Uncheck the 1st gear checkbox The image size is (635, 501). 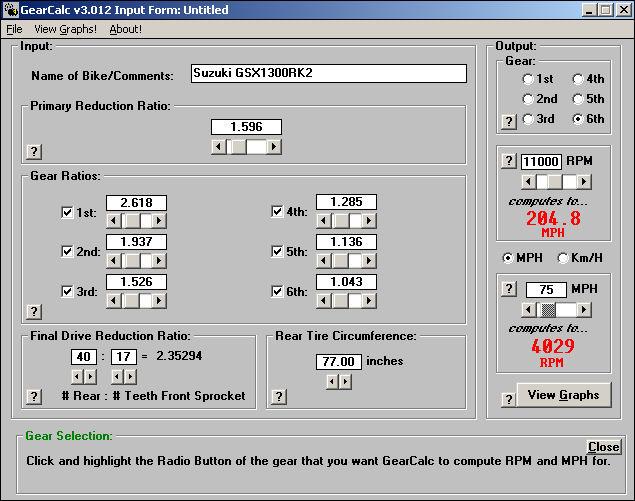67,212
